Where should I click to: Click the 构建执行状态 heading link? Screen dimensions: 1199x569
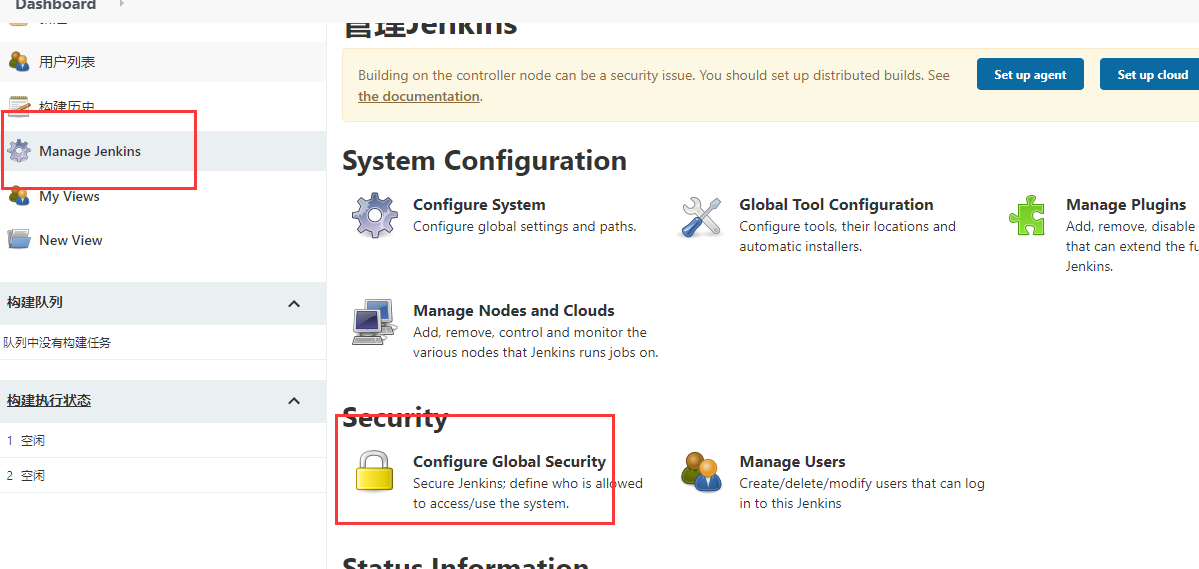pyautogui.click(x=49, y=400)
